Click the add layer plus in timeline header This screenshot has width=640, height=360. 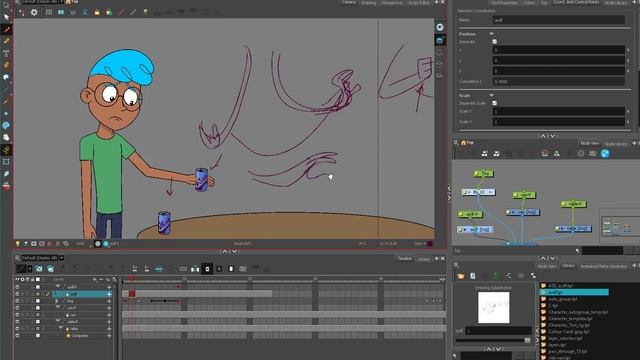[x=95, y=280]
